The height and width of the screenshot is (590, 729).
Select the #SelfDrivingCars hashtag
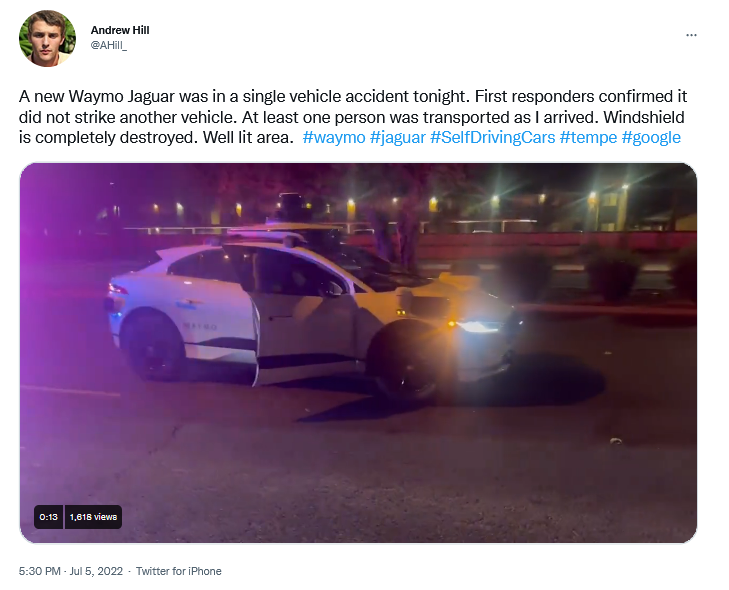[492, 138]
